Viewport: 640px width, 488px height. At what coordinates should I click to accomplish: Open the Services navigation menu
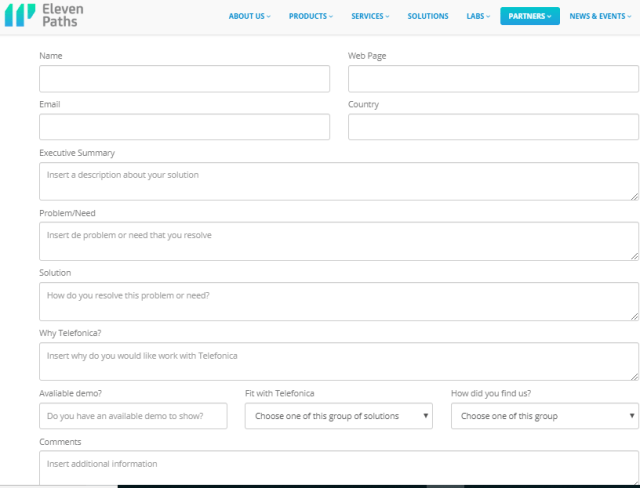[370, 16]
